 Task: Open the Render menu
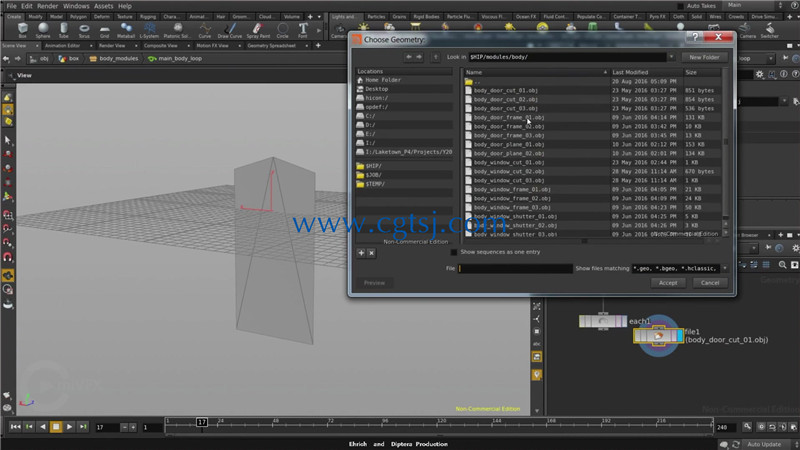pyautogui.click(x=47, y=6)
